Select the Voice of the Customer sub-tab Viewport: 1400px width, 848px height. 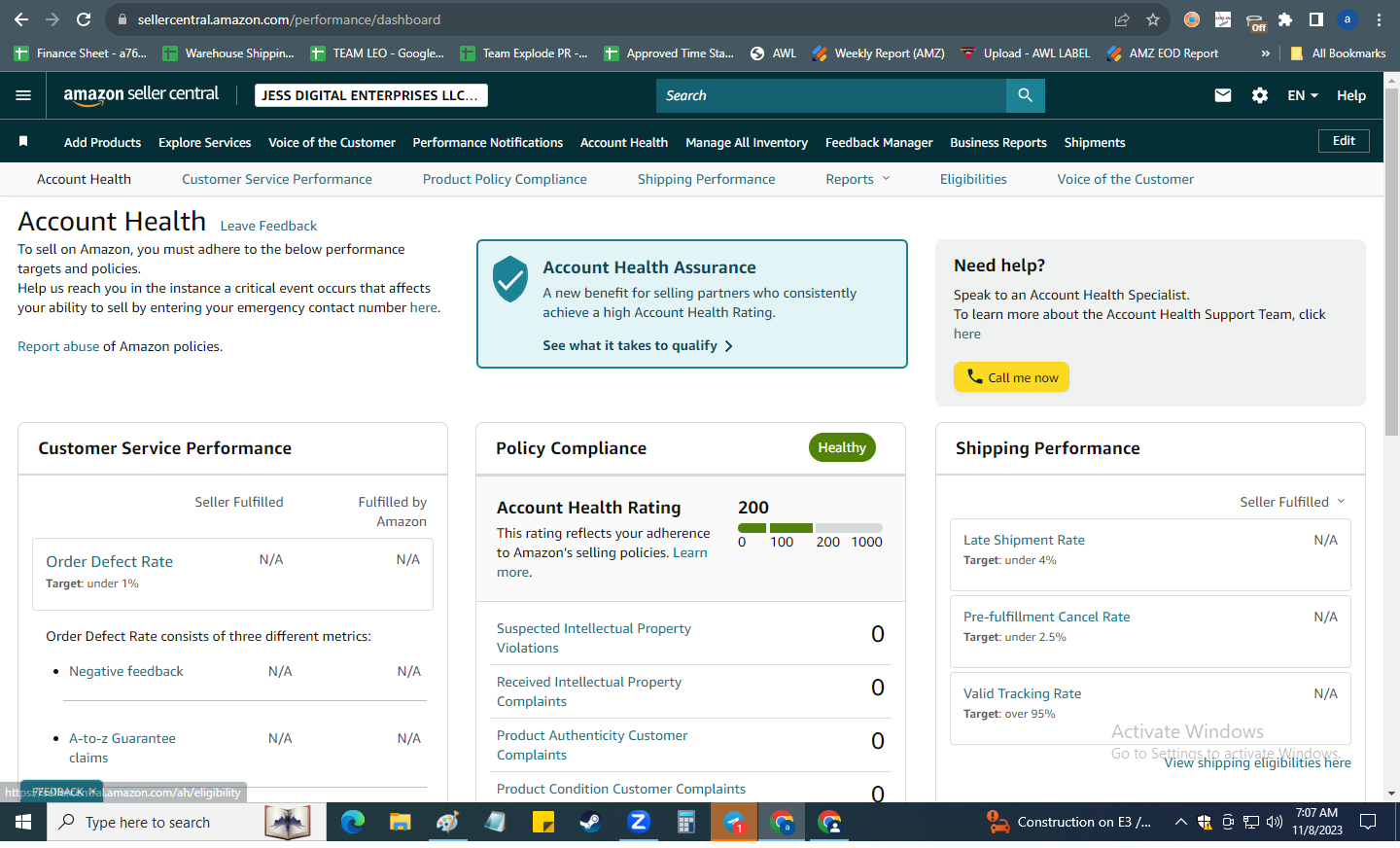[1126, 179]
